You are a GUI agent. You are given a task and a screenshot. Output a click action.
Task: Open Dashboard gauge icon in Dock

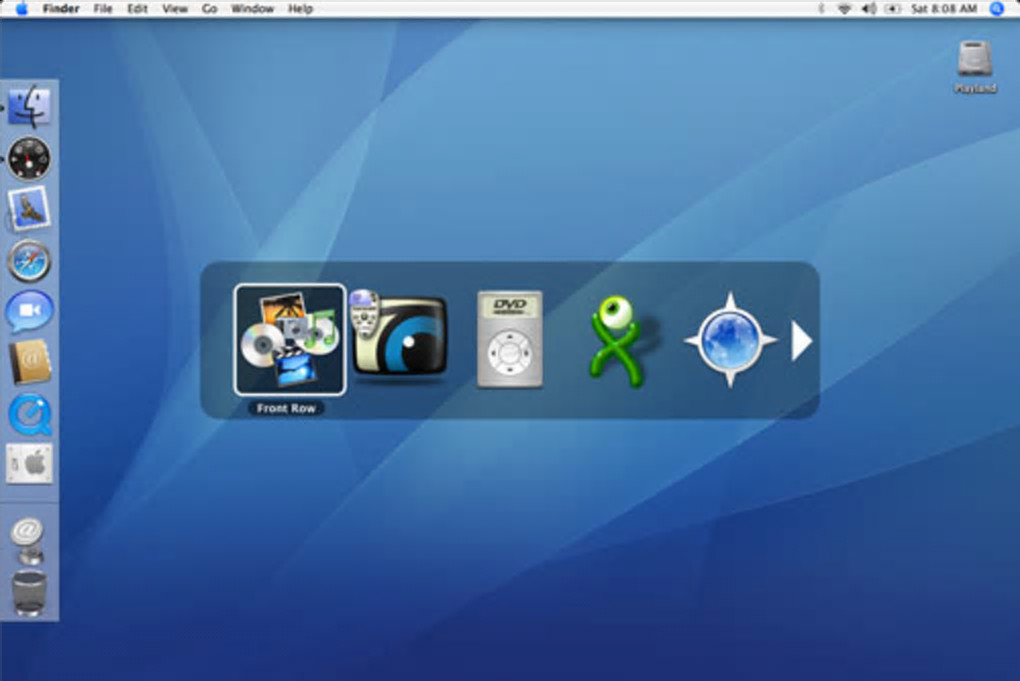click(29, 158)
